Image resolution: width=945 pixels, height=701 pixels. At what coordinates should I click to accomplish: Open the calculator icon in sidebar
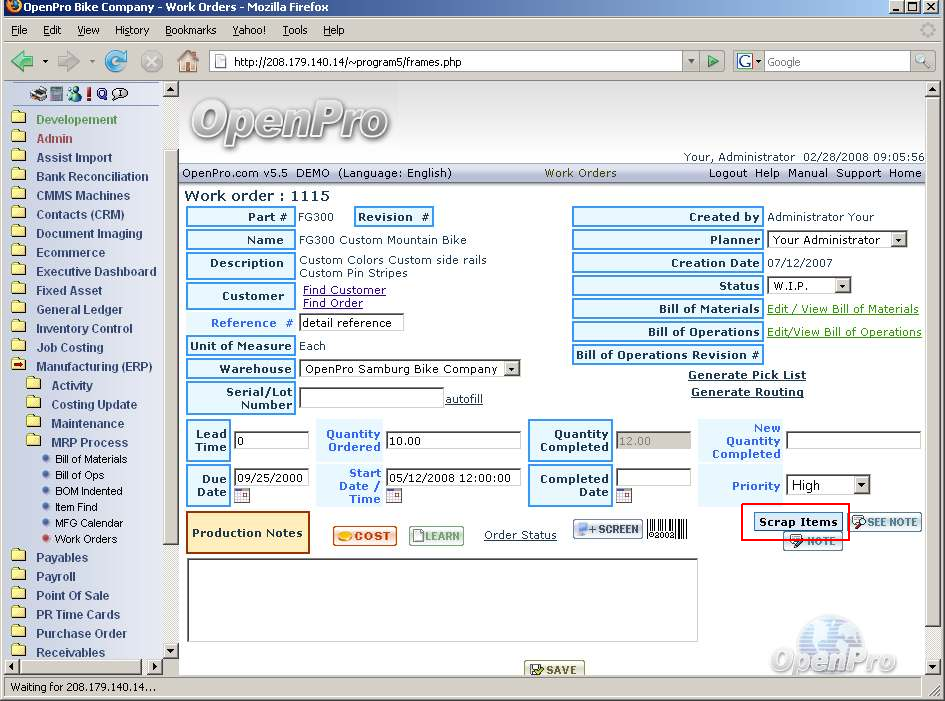click(57, 94)
